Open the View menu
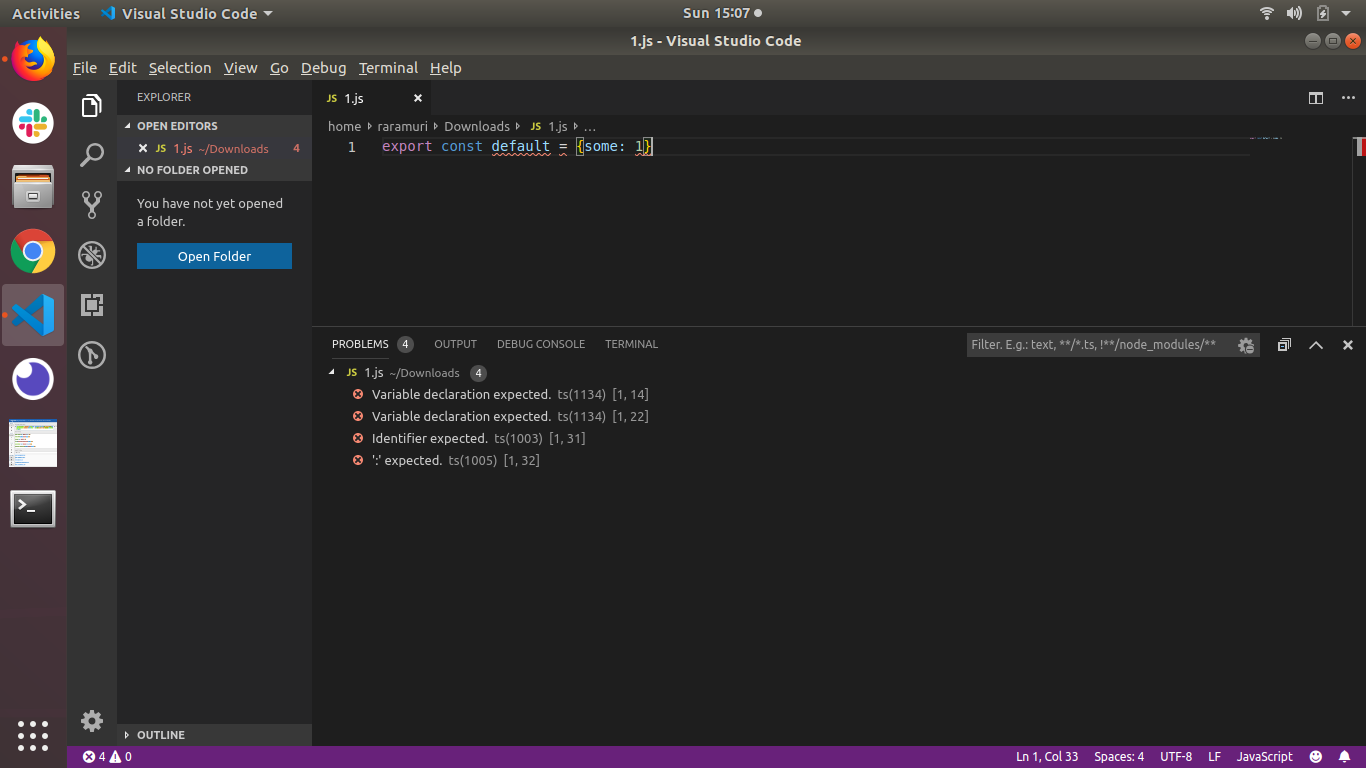This screenshot has height=768, width=1366. point(241,68)
